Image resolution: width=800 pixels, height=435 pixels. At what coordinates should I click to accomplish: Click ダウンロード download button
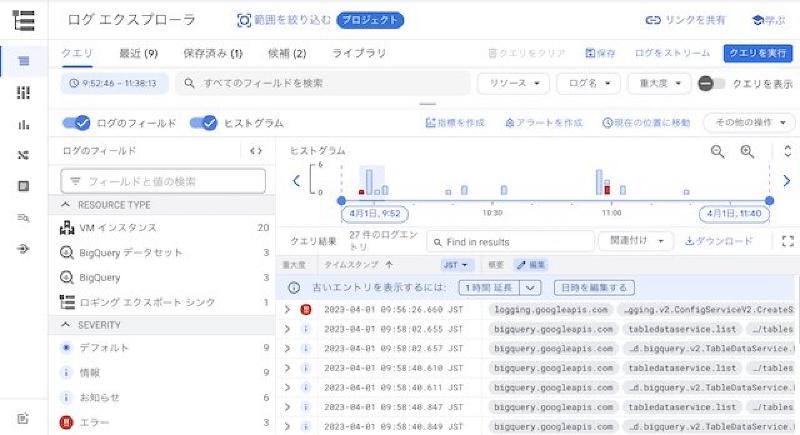tap(718, 241)
